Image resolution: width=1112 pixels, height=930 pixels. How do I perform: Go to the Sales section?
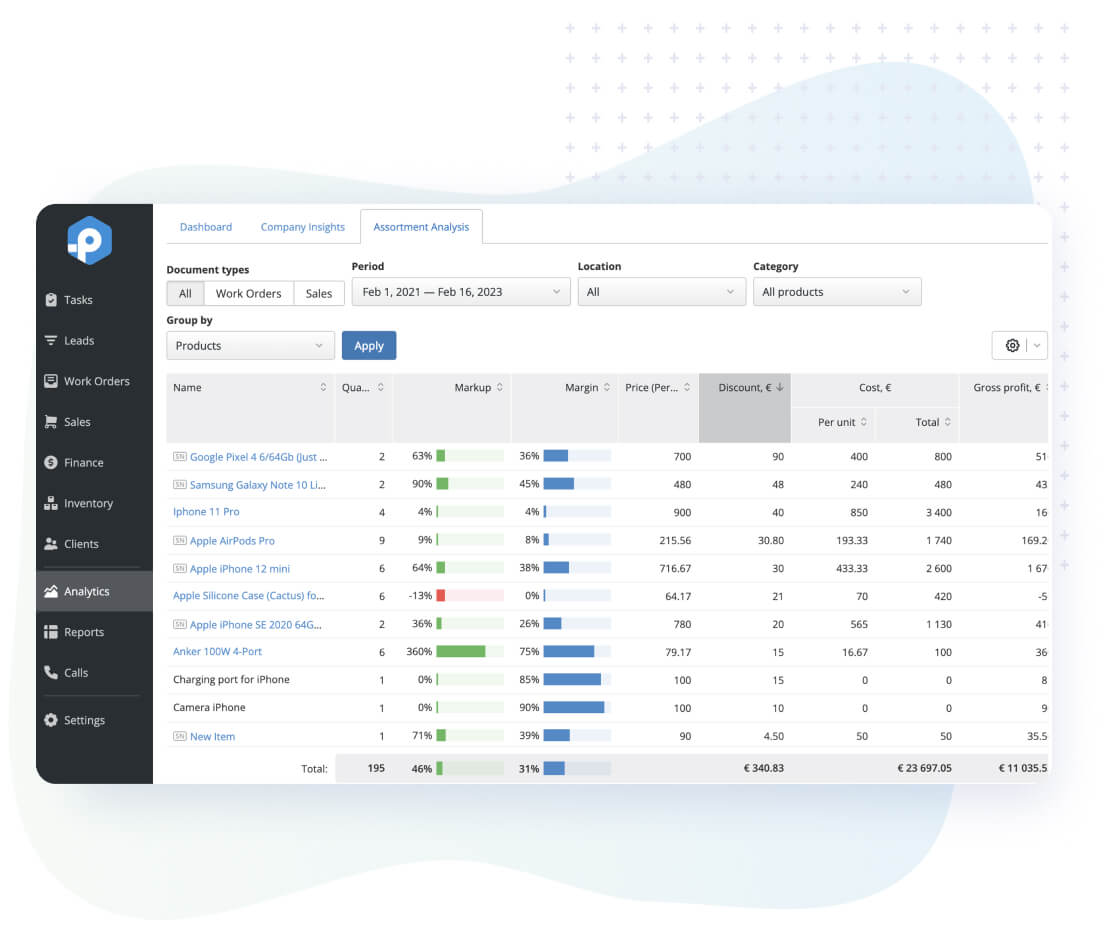tap(76, 421)
